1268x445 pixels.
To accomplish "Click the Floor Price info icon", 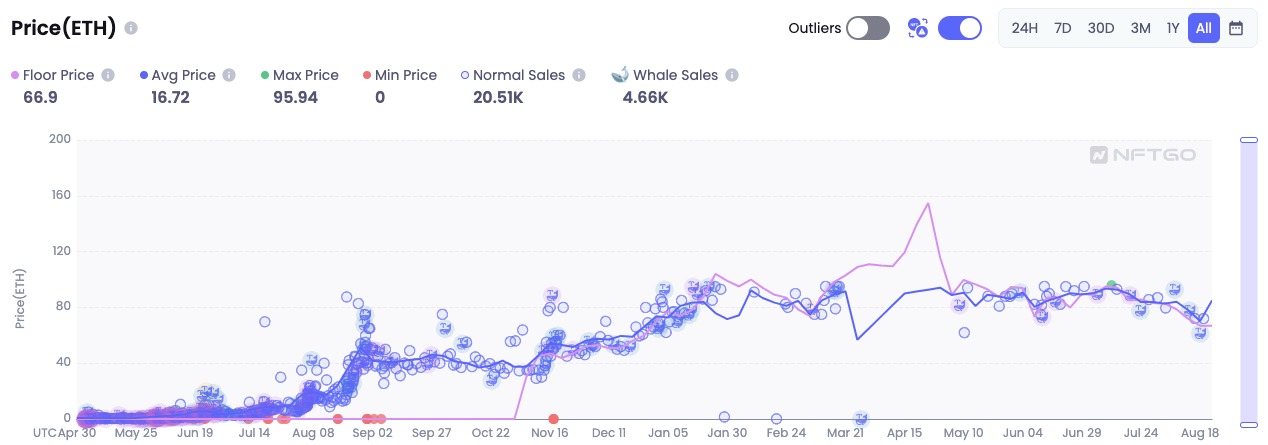I will point(108,75).
